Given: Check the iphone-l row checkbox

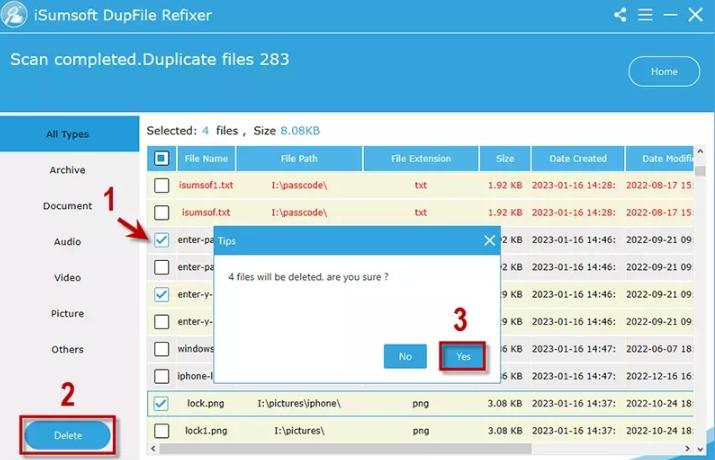Looking at the screenshot, I should tap(161, 376).
